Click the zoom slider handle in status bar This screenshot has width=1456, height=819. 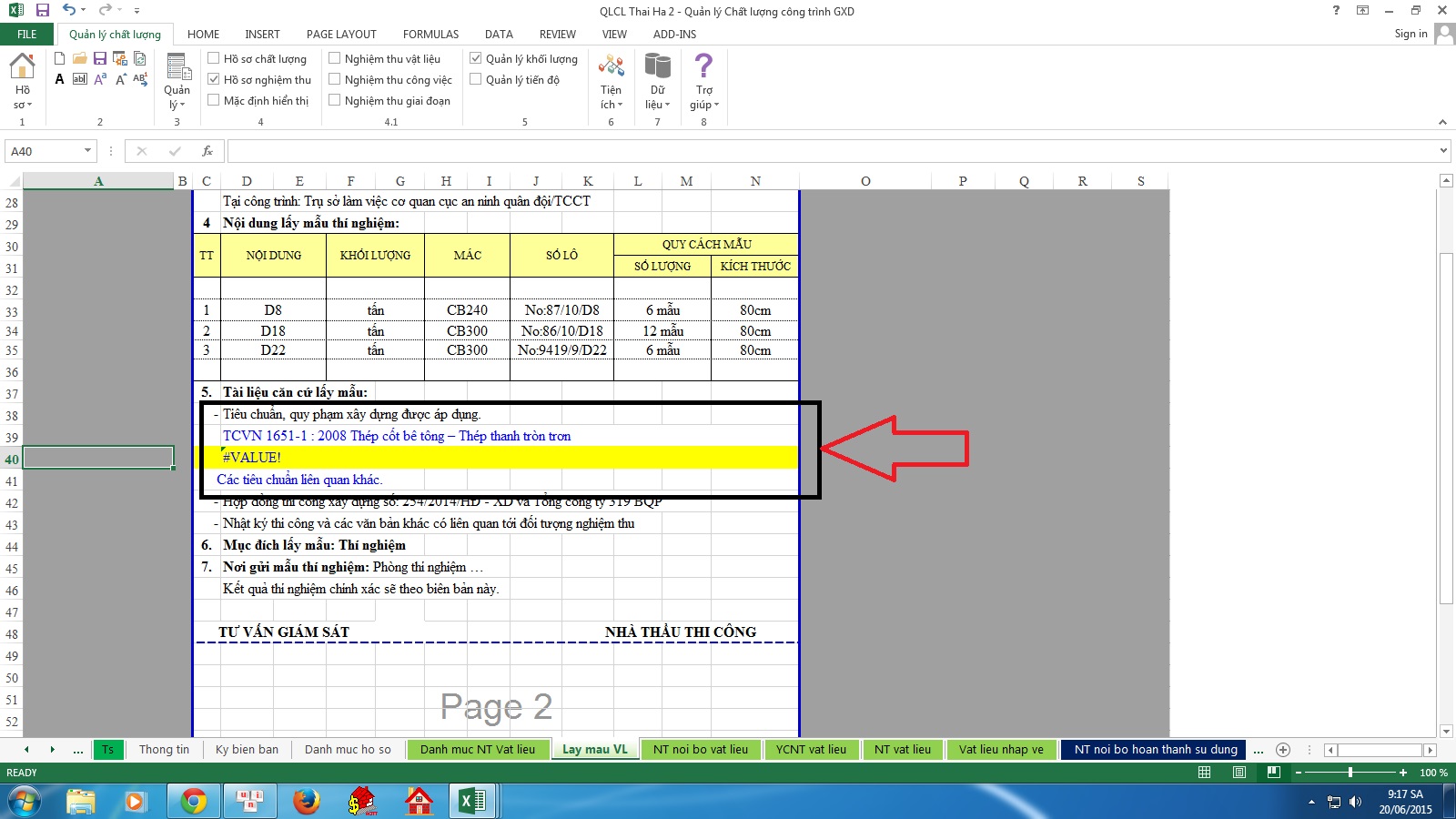pos(1350,773)
